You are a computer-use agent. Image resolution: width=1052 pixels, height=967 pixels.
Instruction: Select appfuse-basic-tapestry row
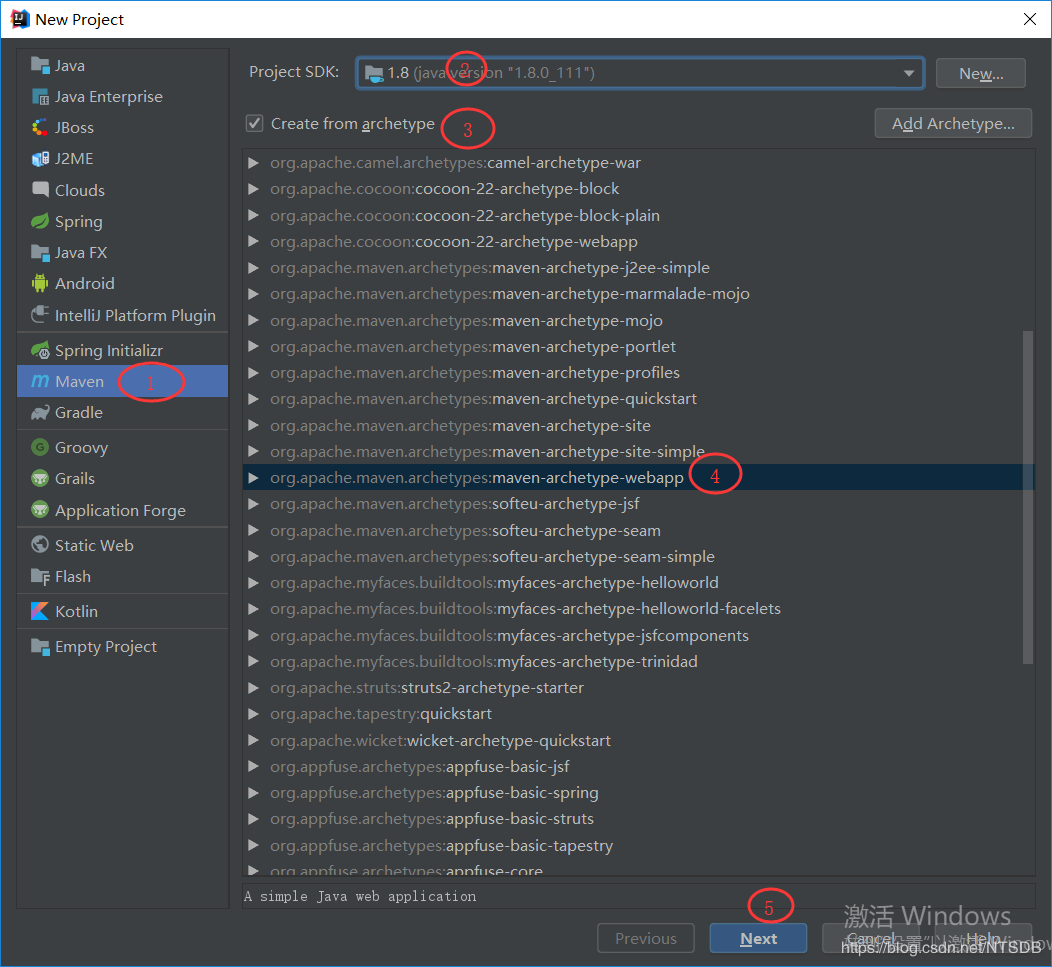638,846
